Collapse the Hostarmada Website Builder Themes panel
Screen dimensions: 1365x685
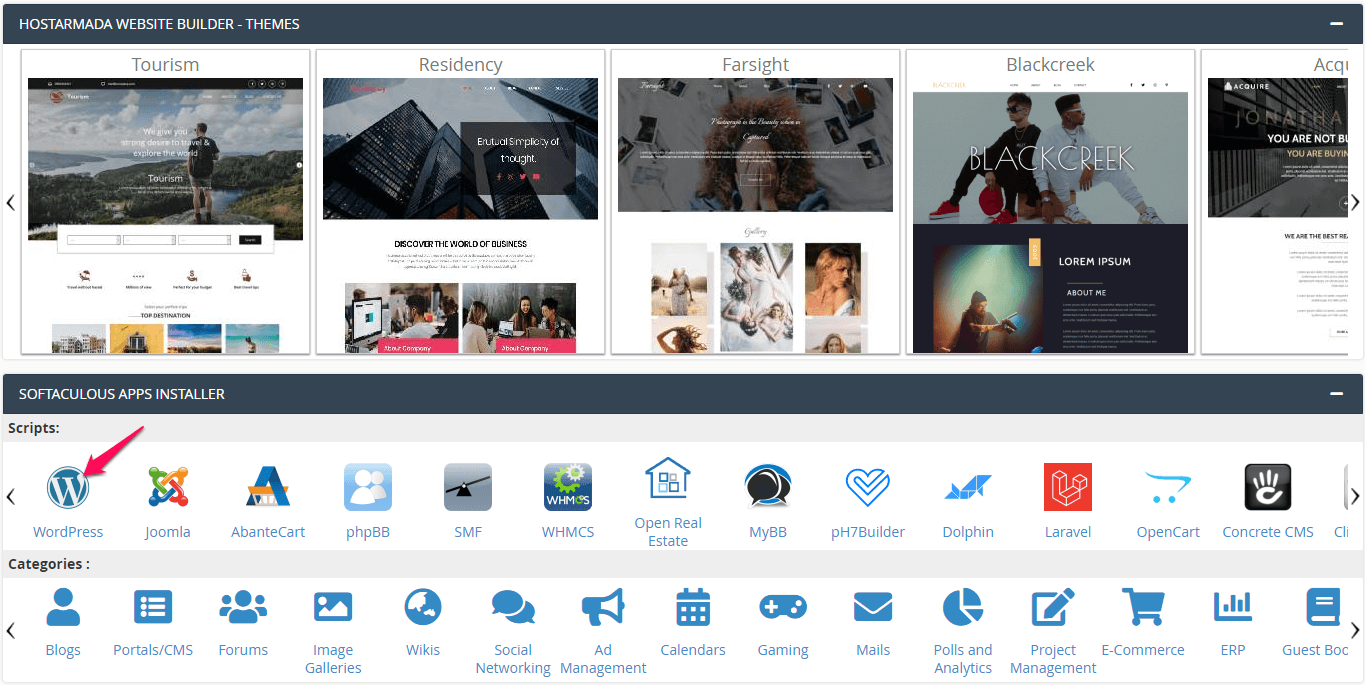(1336, 24)
